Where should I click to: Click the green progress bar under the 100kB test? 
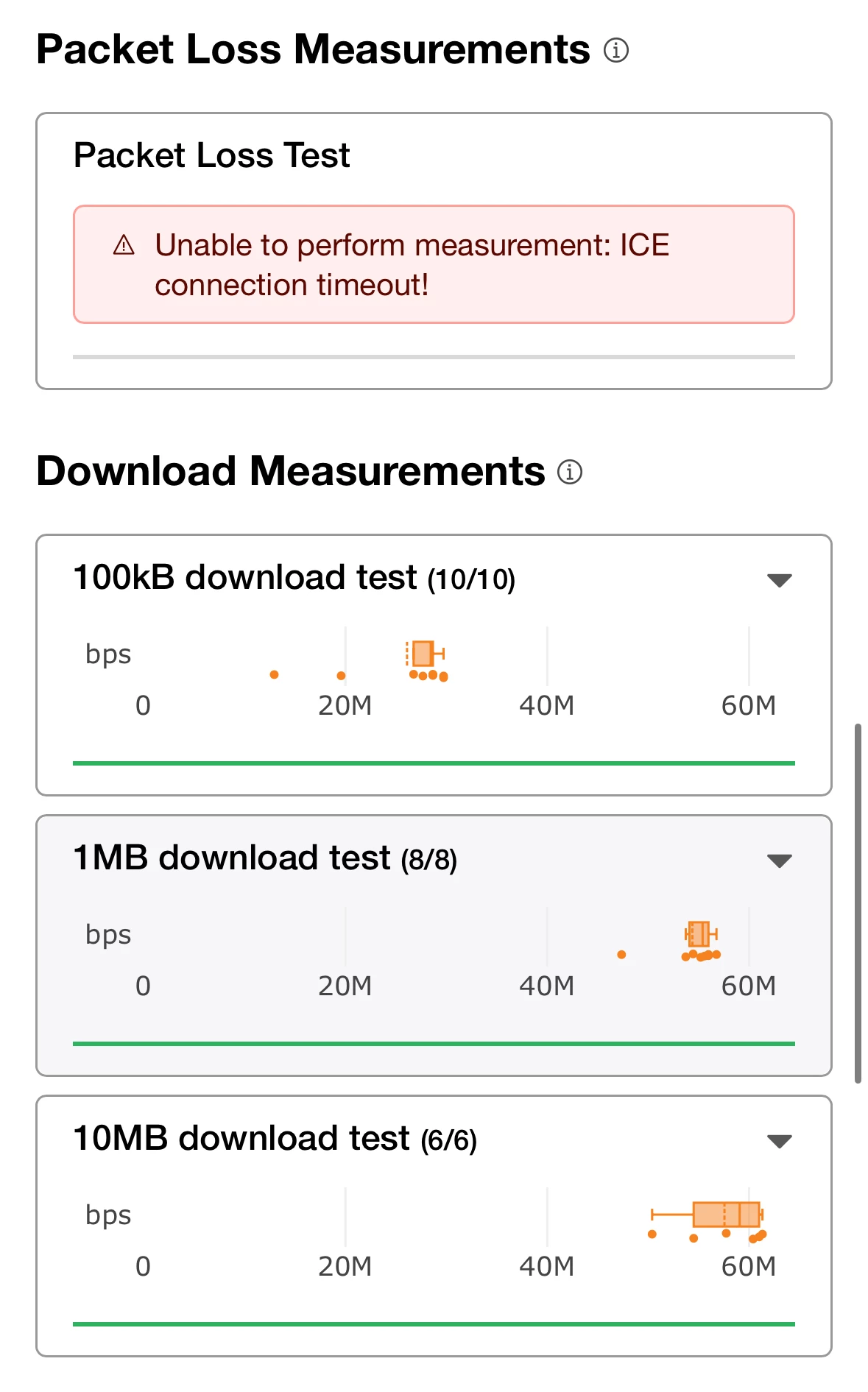(434, 763)
